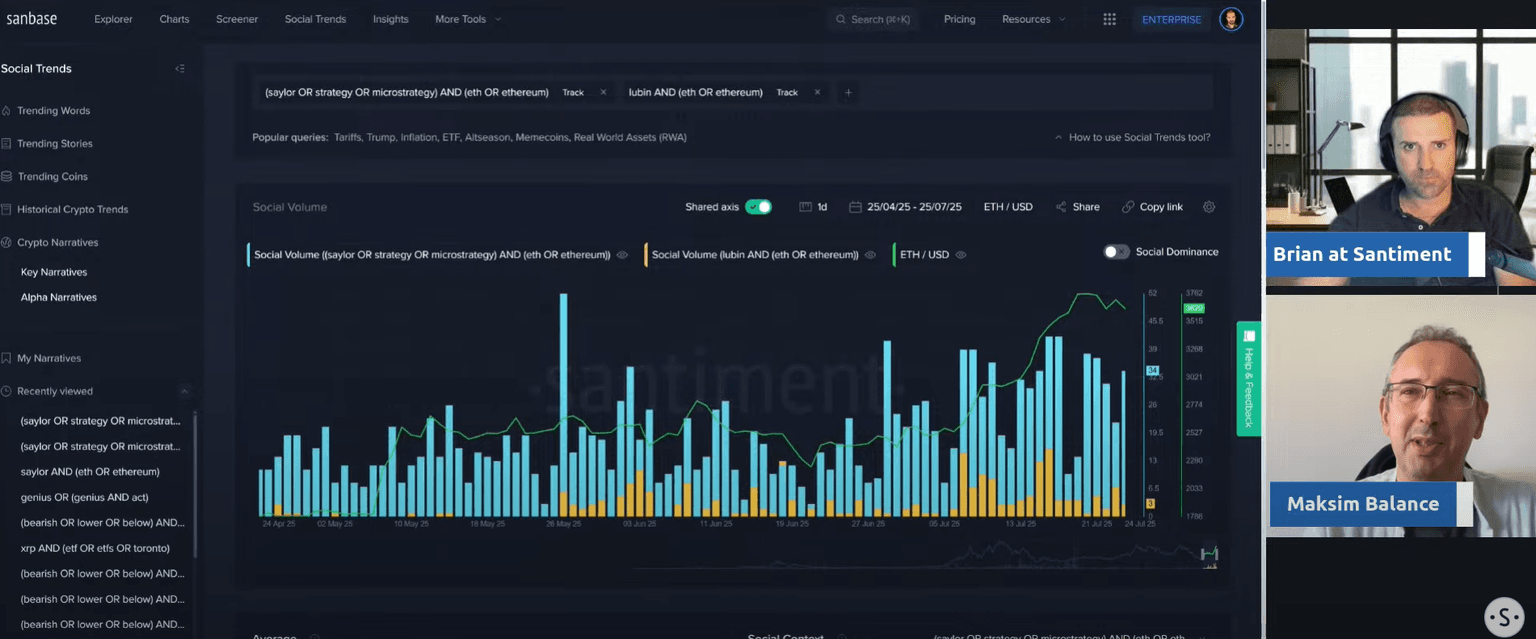Collapse the Recently viewed section
The height and width of the screenshot is (639, 1536).
pyautogui.click(x=184, y=391)
